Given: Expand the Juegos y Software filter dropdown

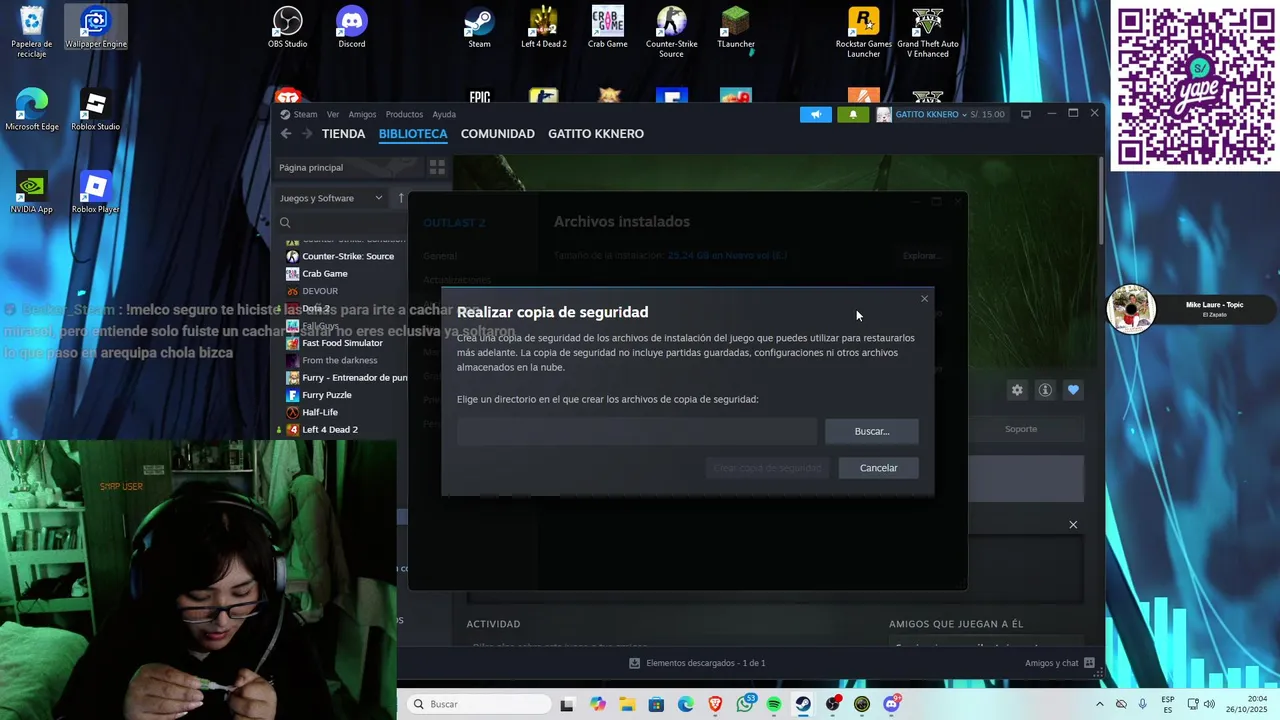Looking at the screenshot, I should coord(331,198).
